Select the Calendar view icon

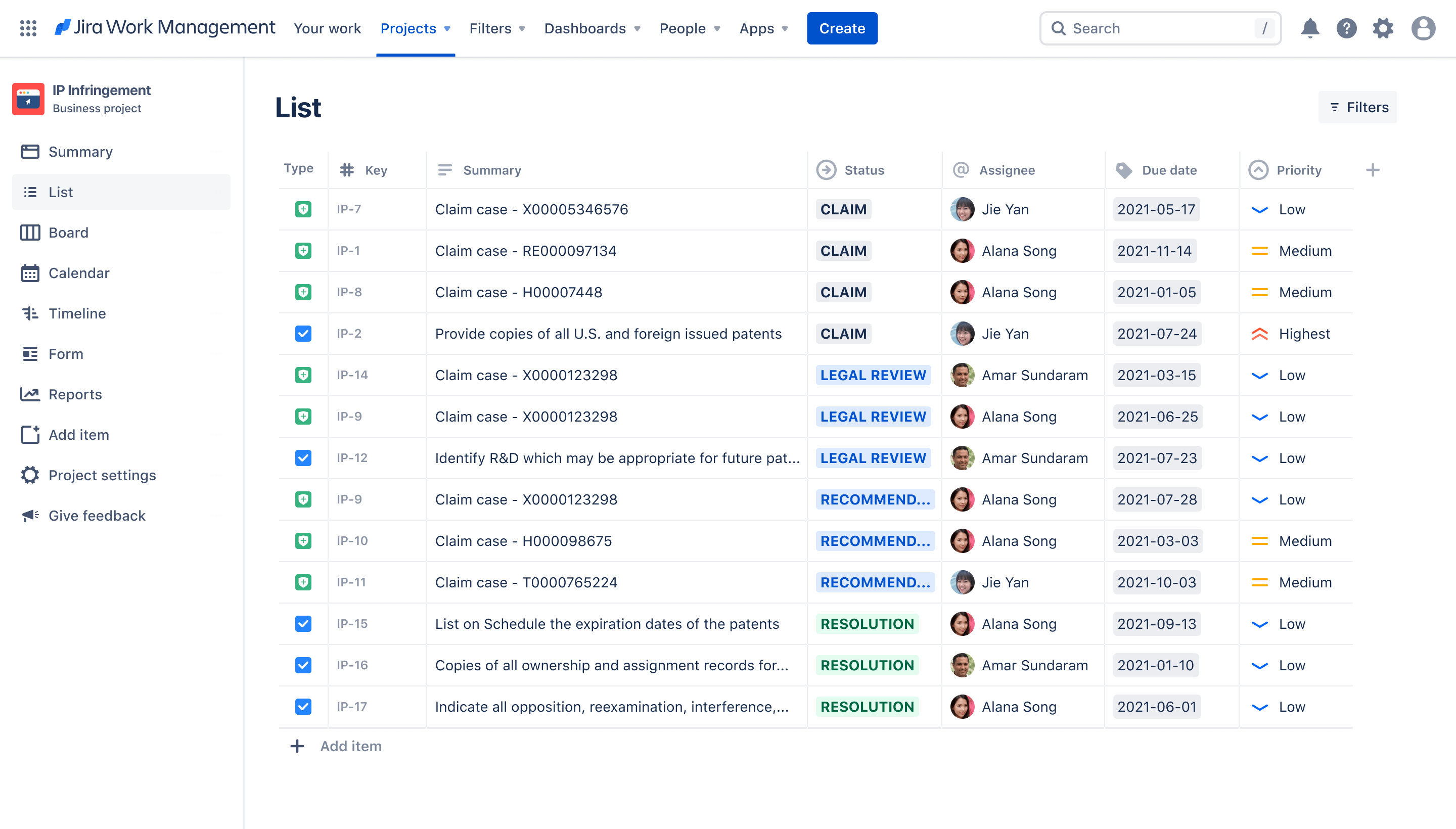coord(30,272)
